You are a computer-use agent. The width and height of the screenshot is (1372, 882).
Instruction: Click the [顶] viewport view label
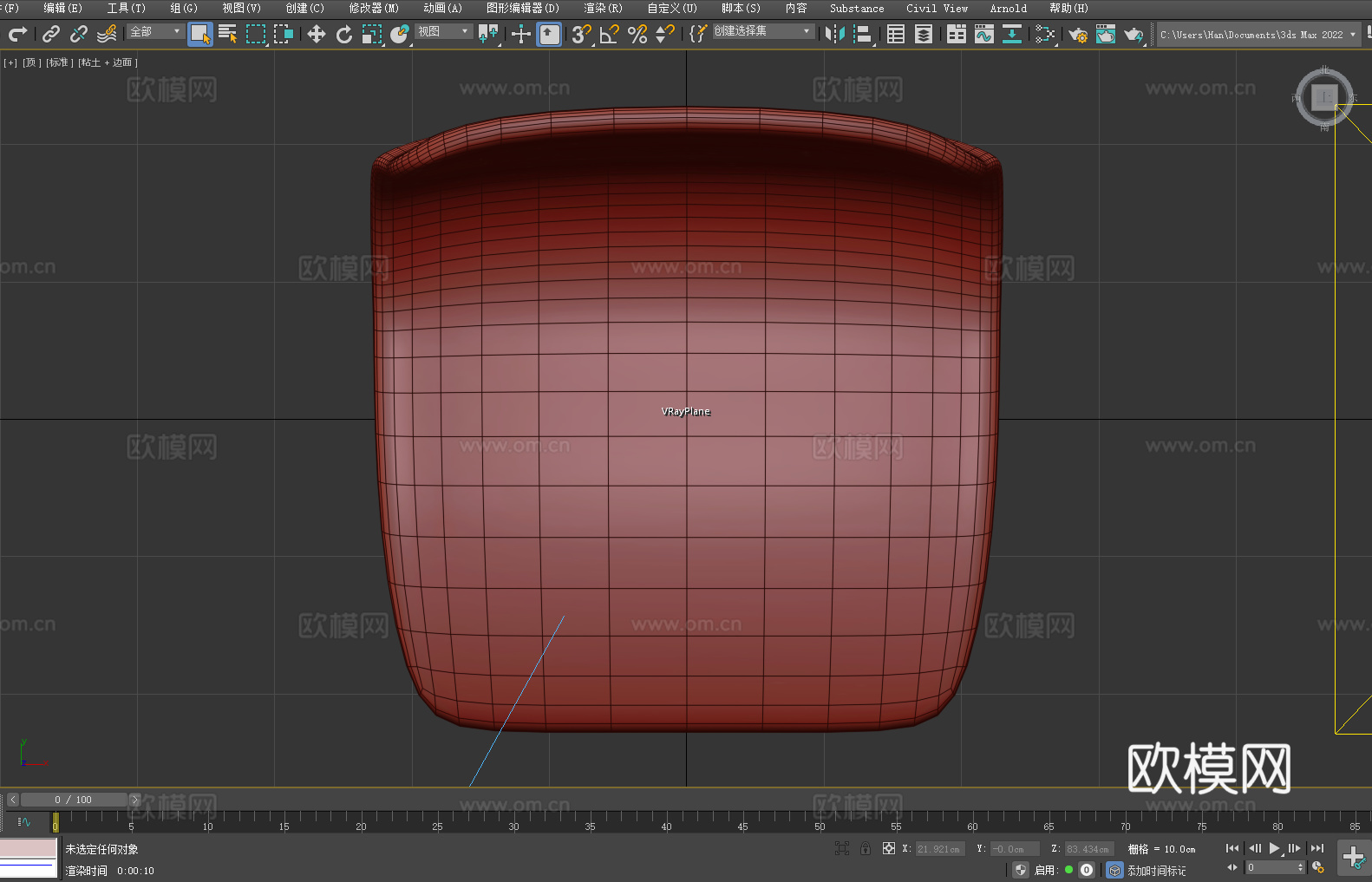(x=32, y=62)
